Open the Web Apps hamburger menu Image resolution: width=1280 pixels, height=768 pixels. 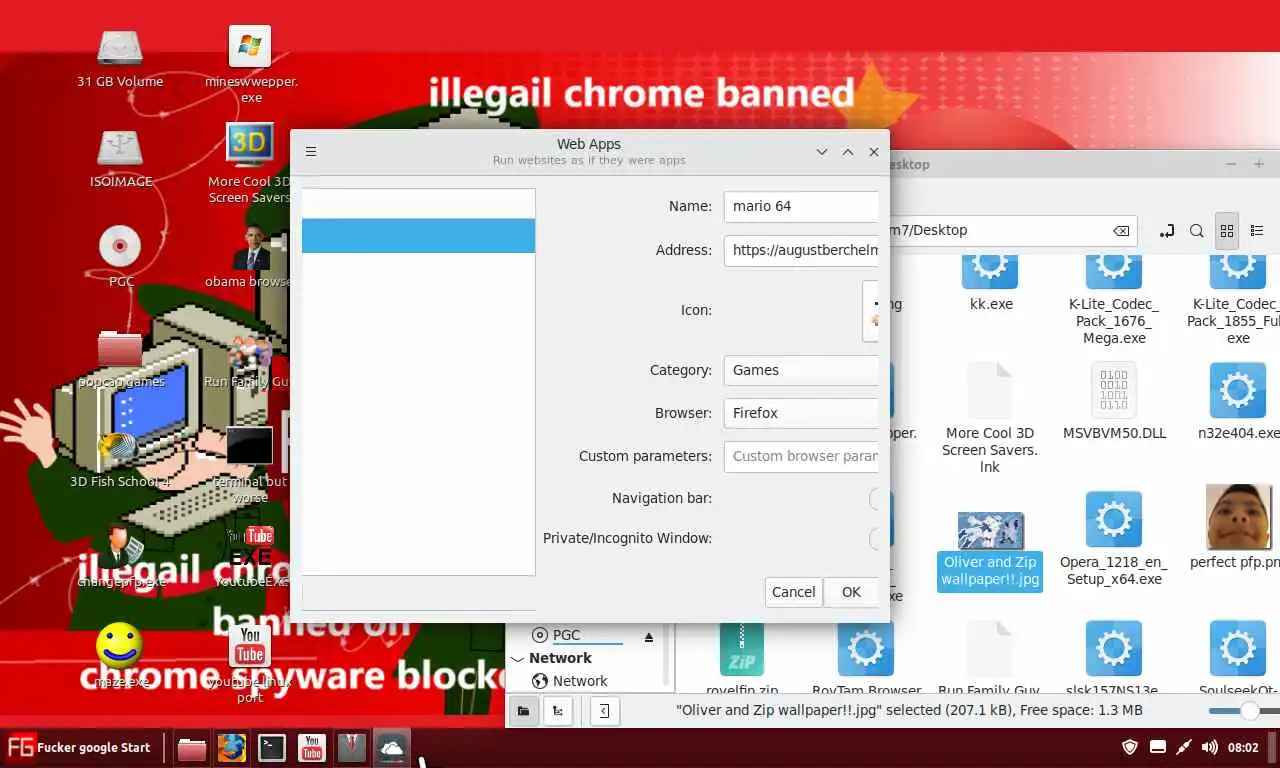pyautogui.click(x=311, y=152)
